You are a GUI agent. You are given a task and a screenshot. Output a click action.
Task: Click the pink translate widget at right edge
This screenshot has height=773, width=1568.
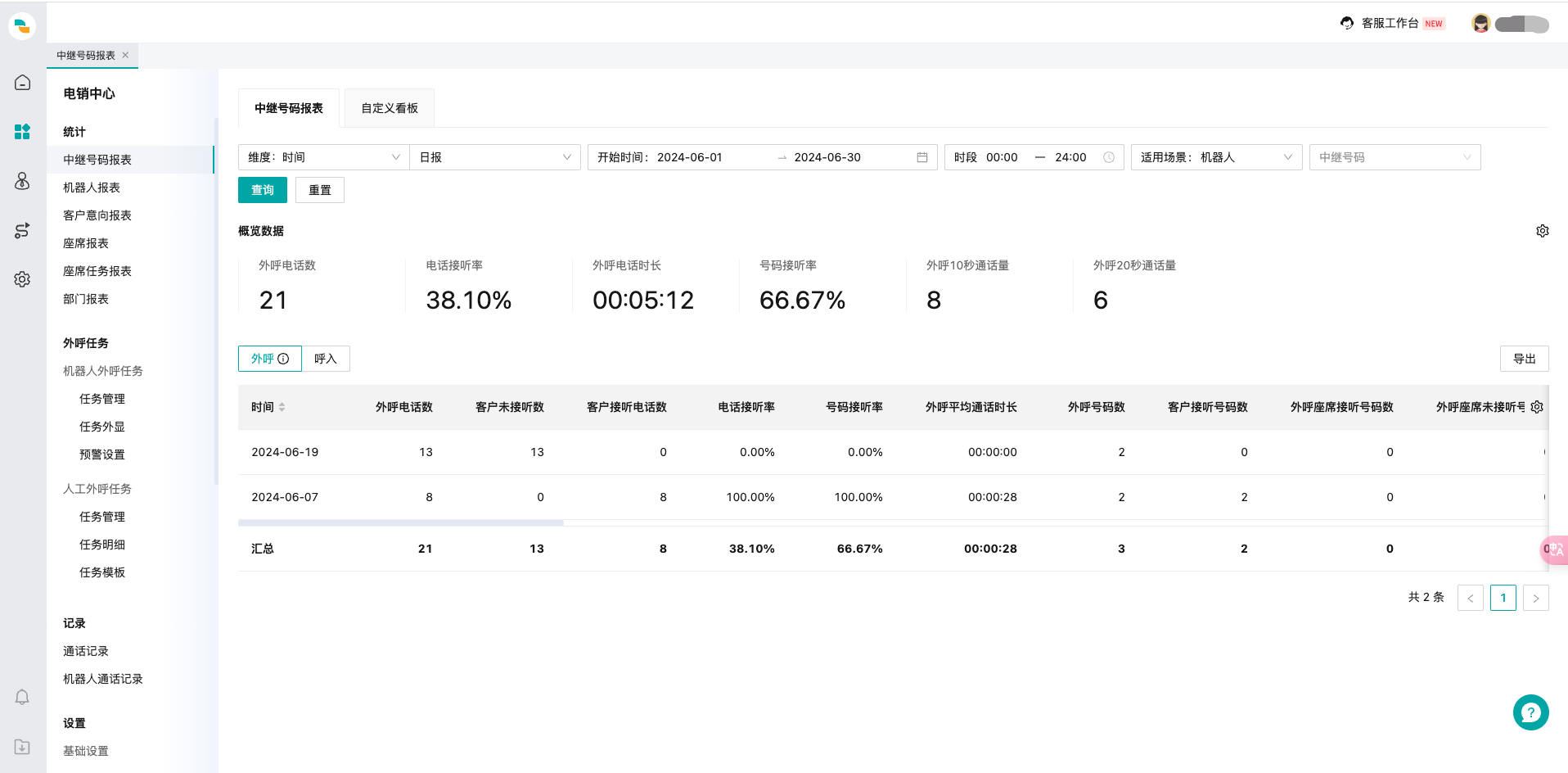(1555, 549)
